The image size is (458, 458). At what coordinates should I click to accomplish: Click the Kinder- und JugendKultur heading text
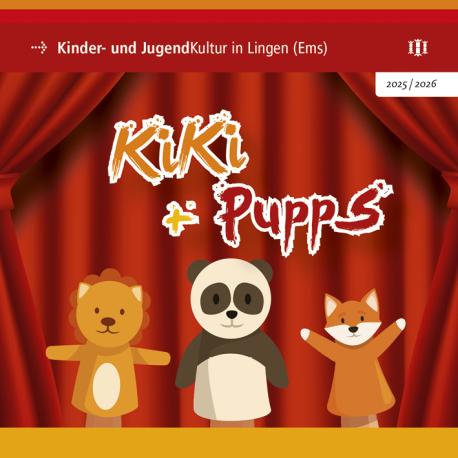[x=192, y=49]
